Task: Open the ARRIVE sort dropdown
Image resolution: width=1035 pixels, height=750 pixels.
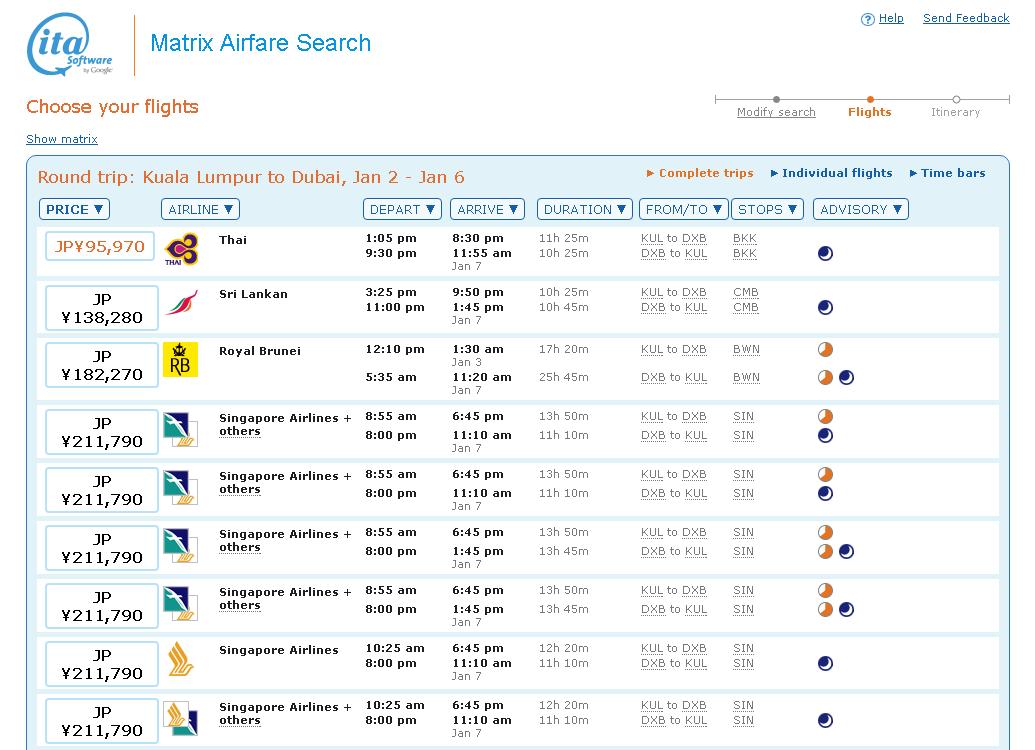Action: click(487, 209)
